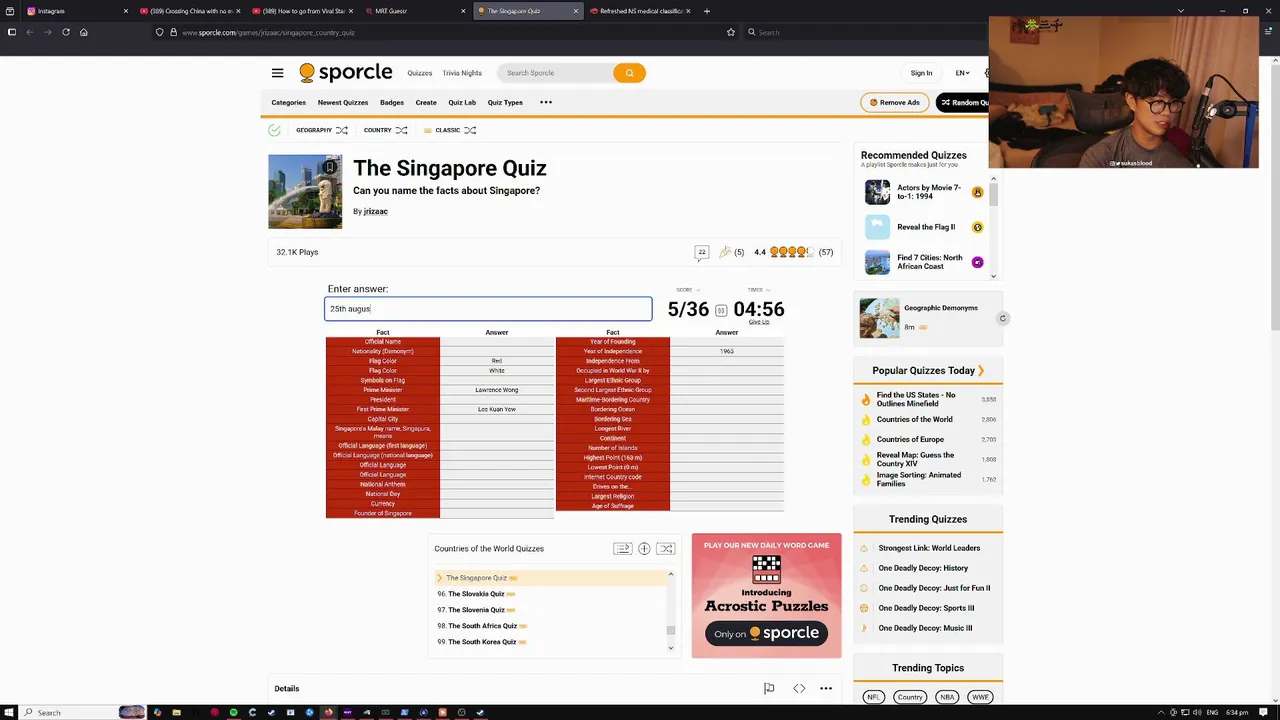Go to the browser home page
Image resolution: width=1280 pixels, height=720 pixels.
(x=83, y=32)
